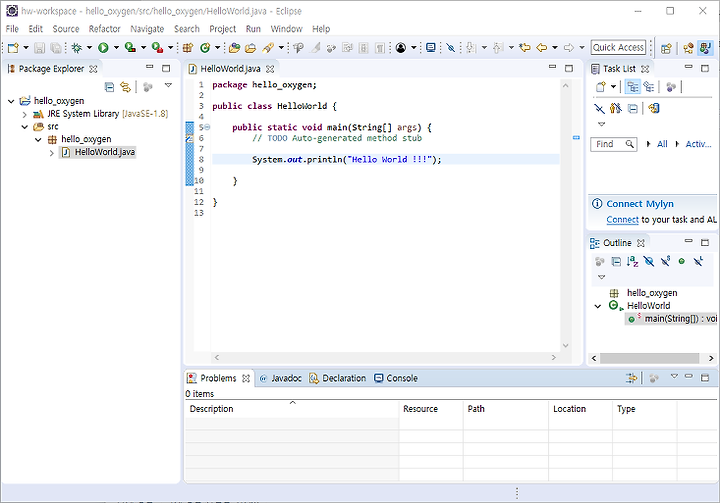Click the Open Type icon
720x503 pixels.
tap(235, 47)
